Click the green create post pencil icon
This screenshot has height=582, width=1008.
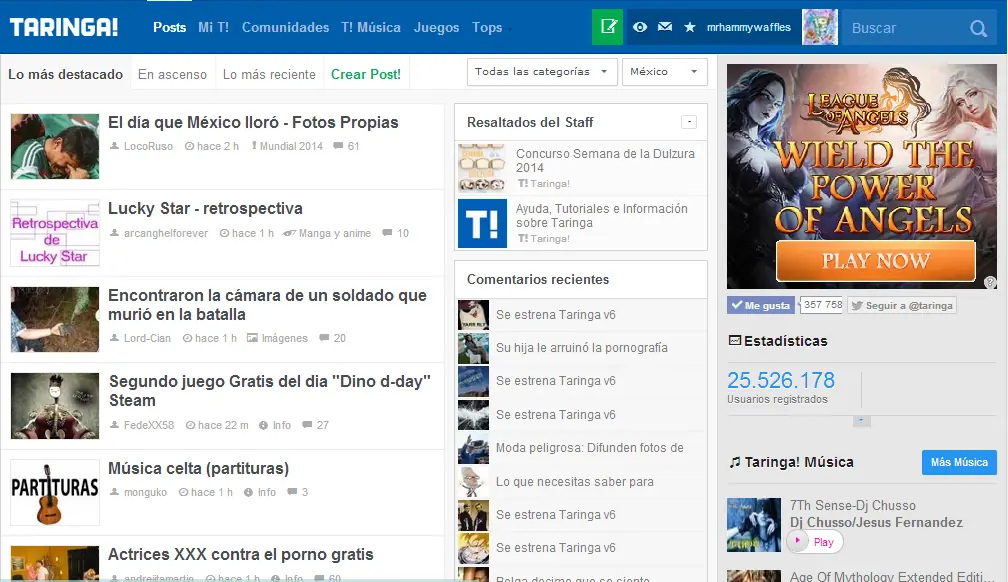pyautogui.click(x=608, y=27)
